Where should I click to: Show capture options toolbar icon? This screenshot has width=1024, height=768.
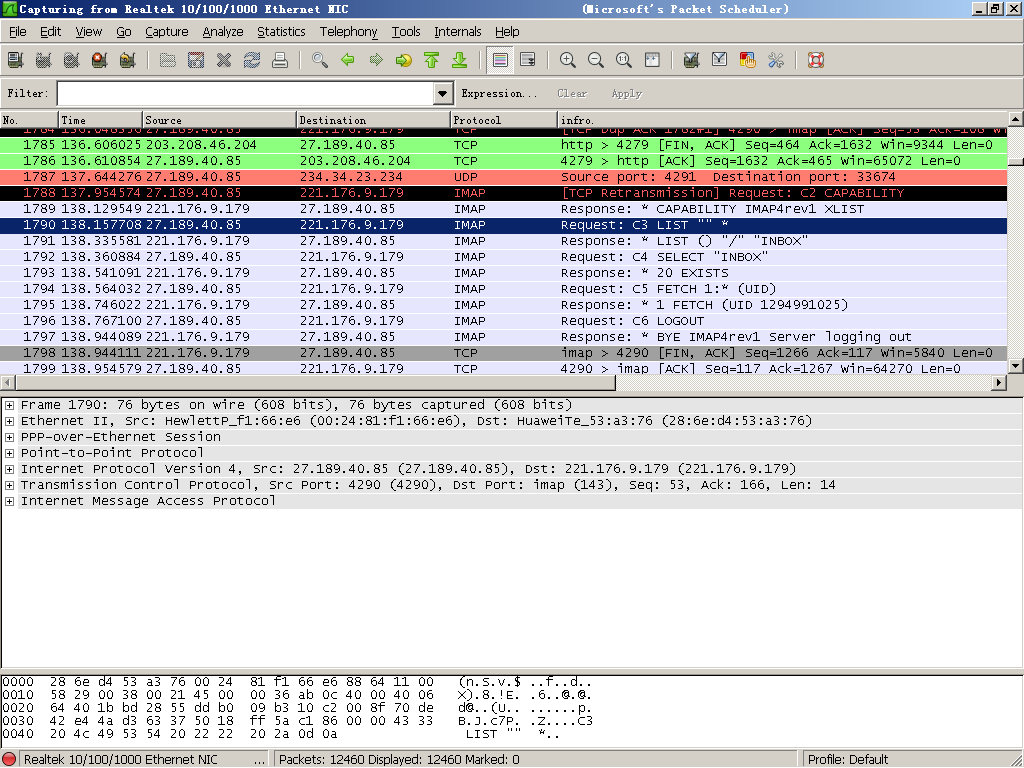click(x=44, y=60)
